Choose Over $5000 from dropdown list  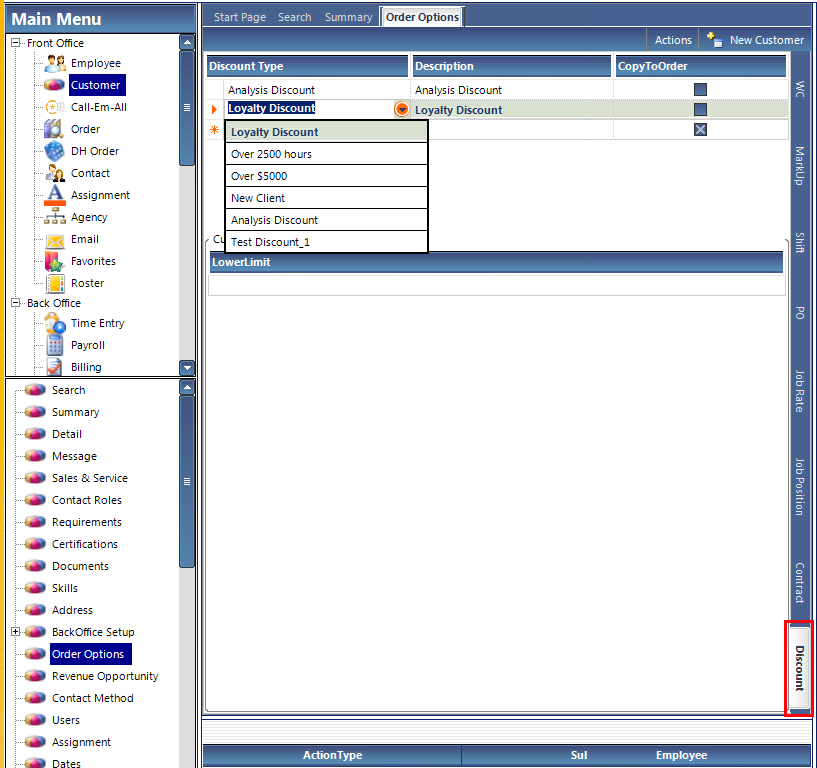pyautogui.click(x=326, y=176)
